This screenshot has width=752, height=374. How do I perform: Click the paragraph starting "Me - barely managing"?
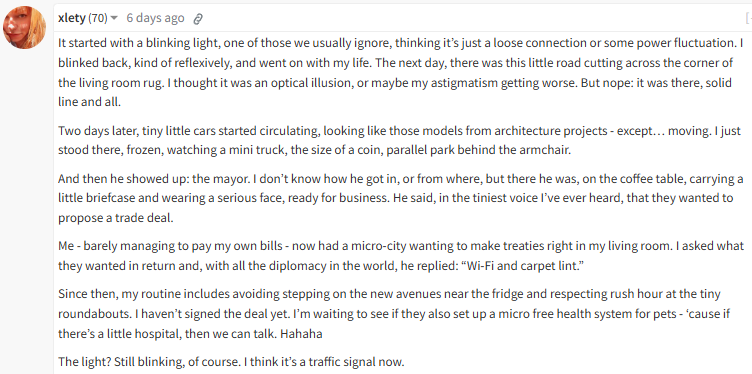401,256
